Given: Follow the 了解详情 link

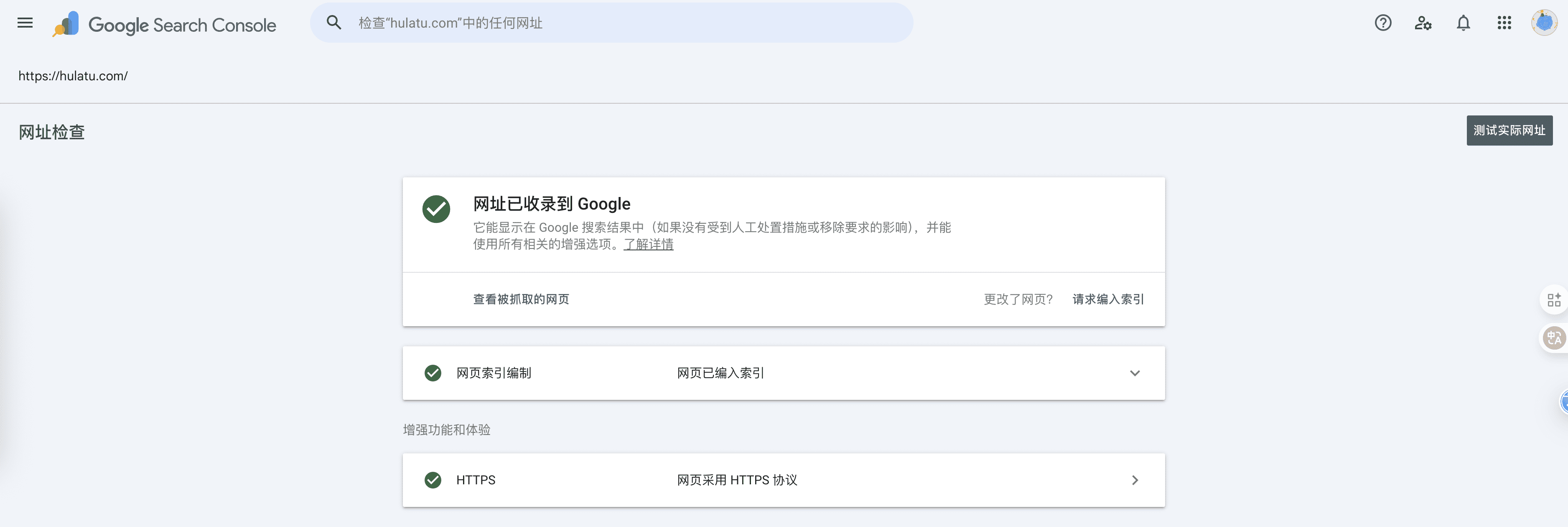Looking at the screenshot, I should coord(648,244).
